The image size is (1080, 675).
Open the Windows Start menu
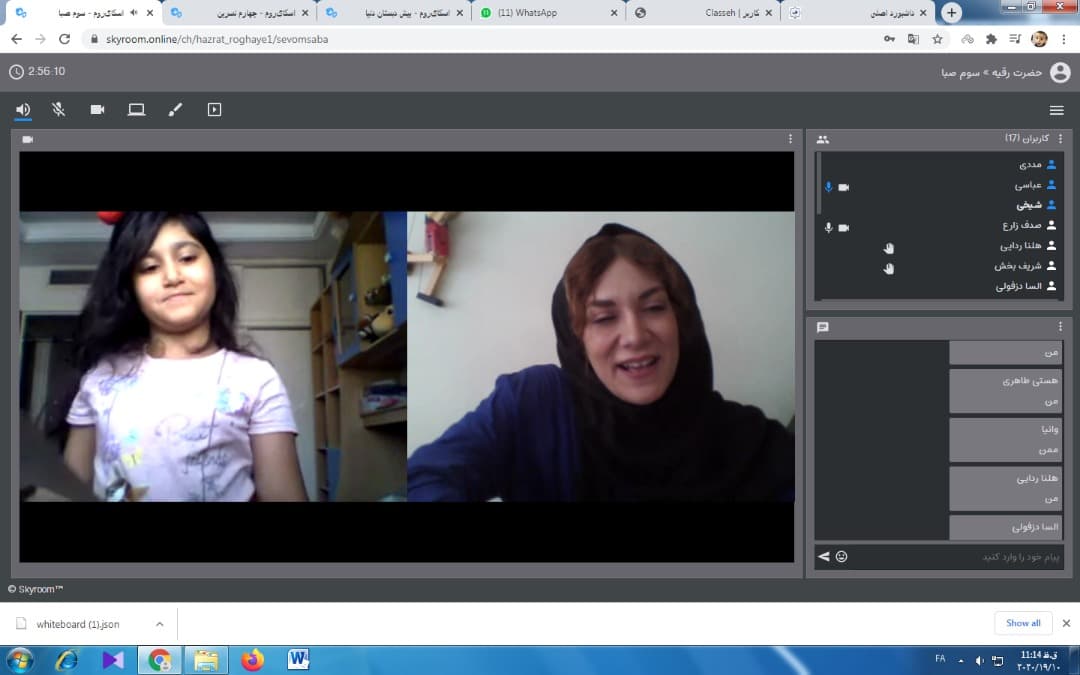click(19, 660)
